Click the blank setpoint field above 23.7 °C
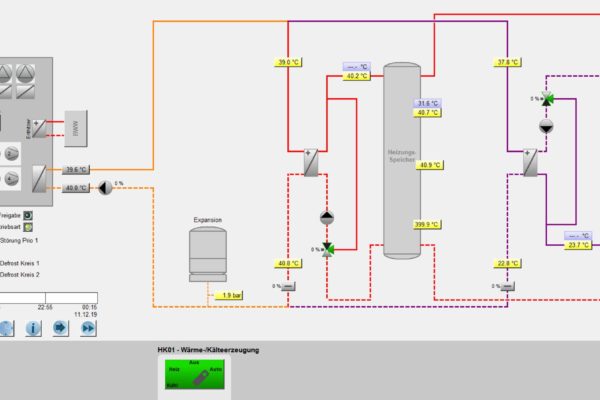This screenshot has width=600, height=400. (x=578, y=236)
